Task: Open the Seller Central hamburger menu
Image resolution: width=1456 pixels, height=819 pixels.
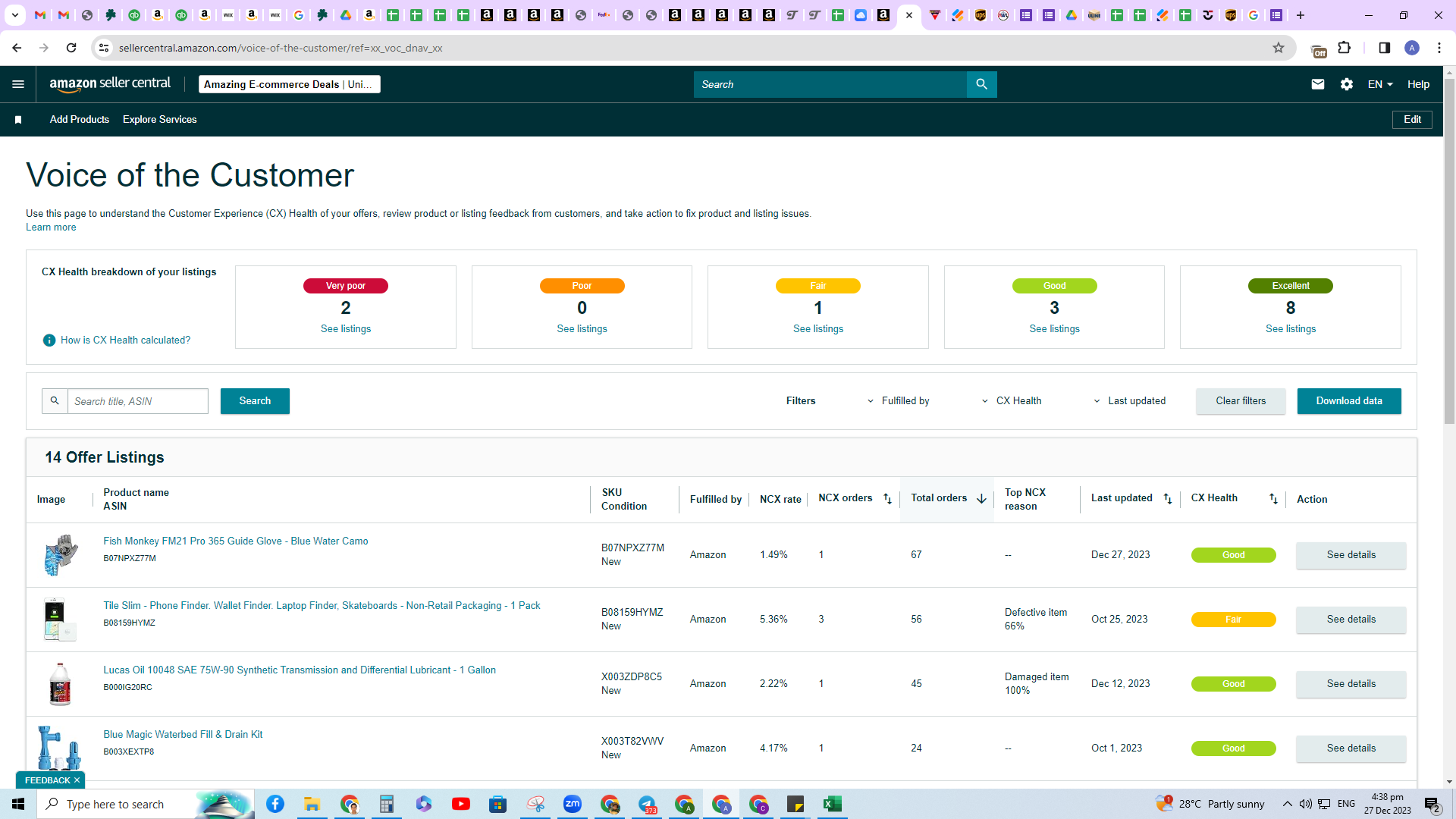Action: [18, 84]
